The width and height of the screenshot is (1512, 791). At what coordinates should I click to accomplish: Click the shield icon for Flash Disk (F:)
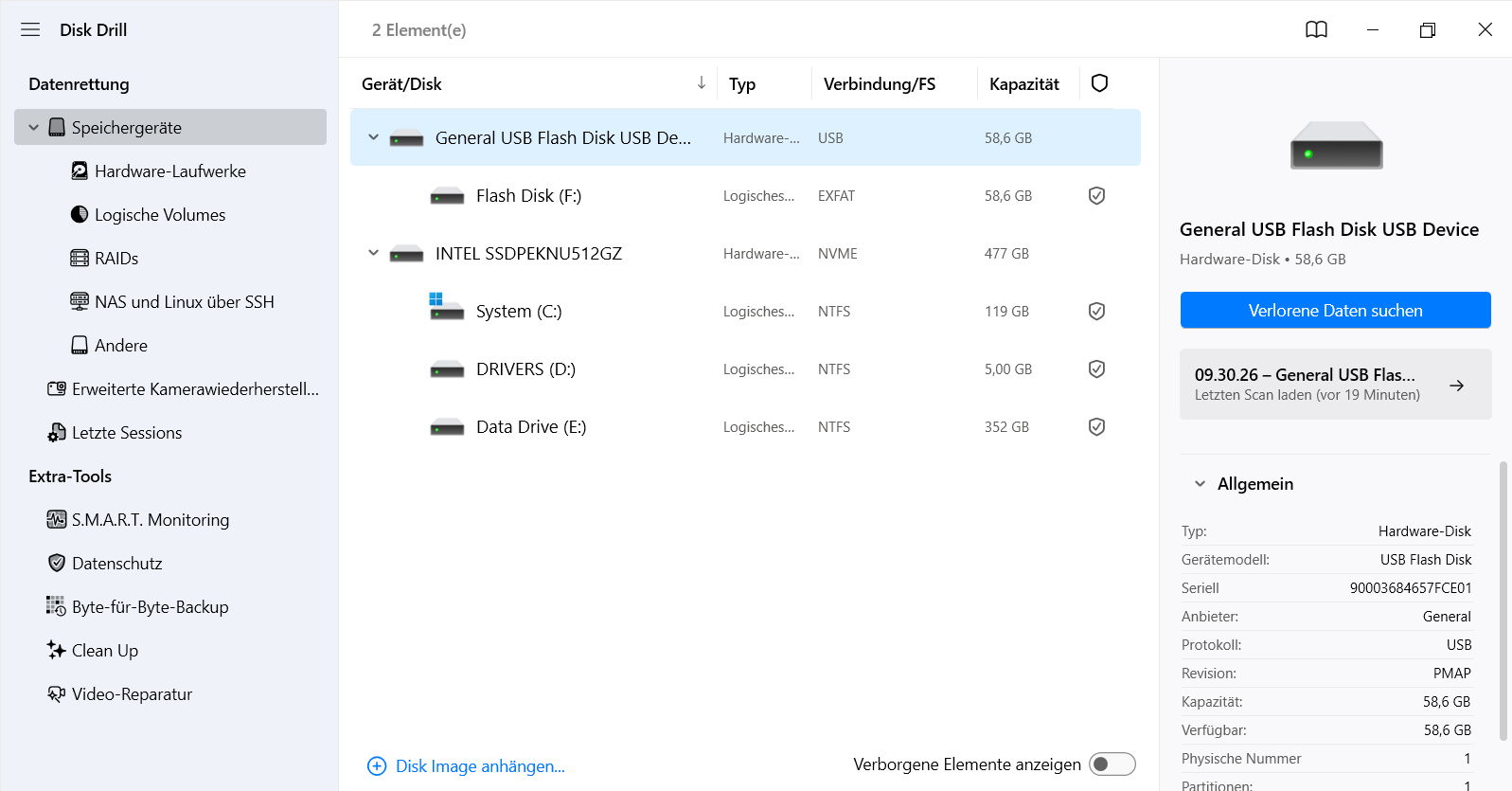[1096, 196]
